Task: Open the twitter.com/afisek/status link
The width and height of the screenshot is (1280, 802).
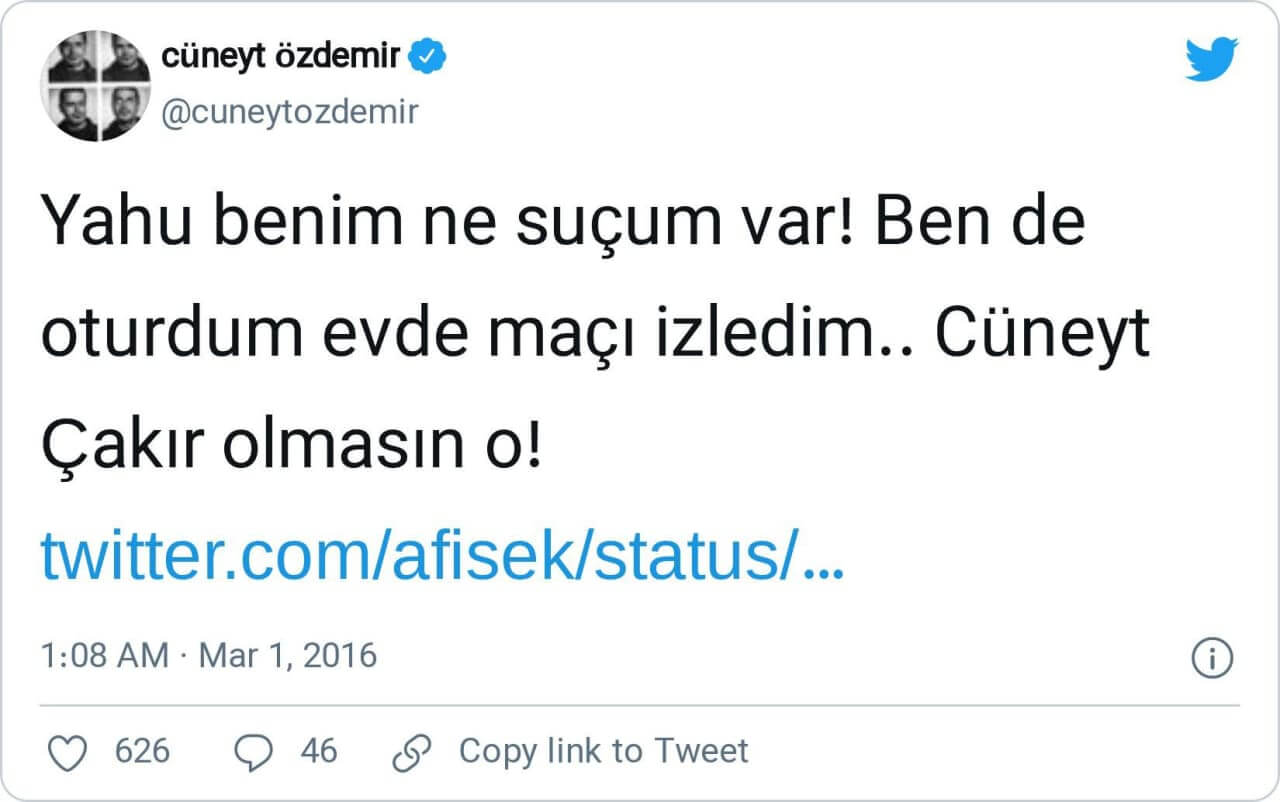Action: tap(442, 558)
